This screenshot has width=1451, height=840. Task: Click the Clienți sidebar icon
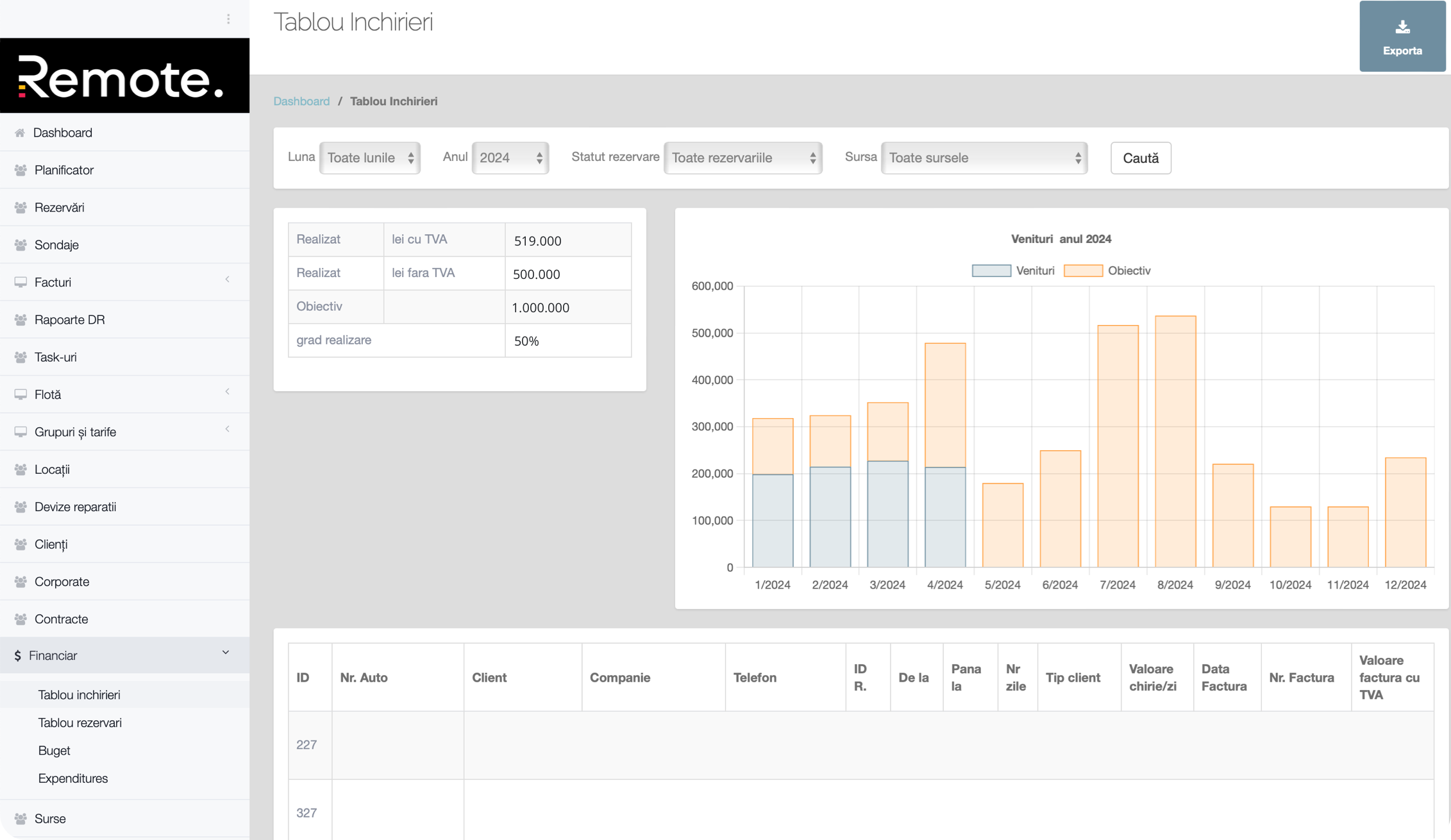point(21,544)
